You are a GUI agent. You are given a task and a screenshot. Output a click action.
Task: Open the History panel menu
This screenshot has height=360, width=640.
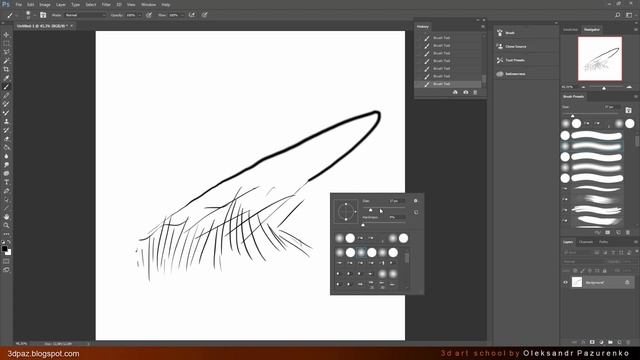[483, 27]
